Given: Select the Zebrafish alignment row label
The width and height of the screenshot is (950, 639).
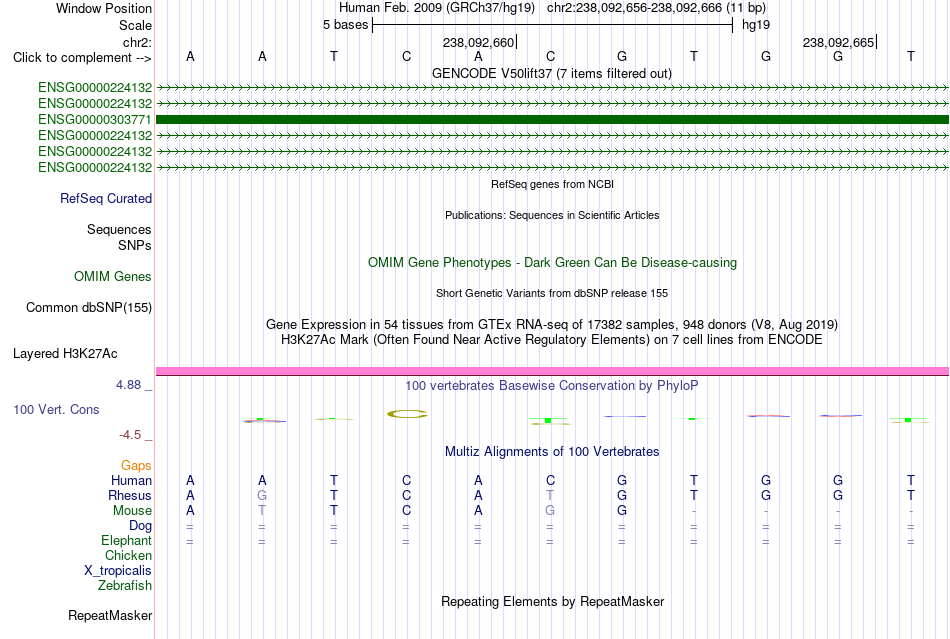Looking at the screenshot, I should click(125, 586).
